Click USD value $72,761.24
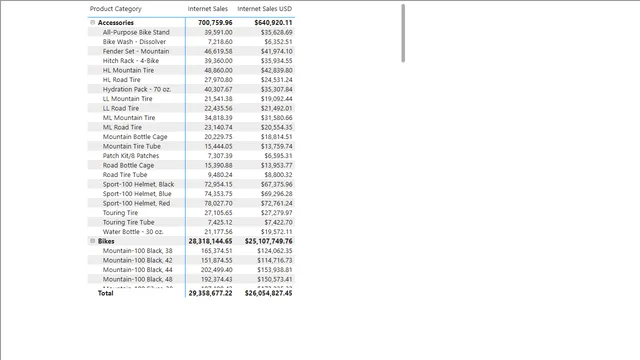 point(277,203)
